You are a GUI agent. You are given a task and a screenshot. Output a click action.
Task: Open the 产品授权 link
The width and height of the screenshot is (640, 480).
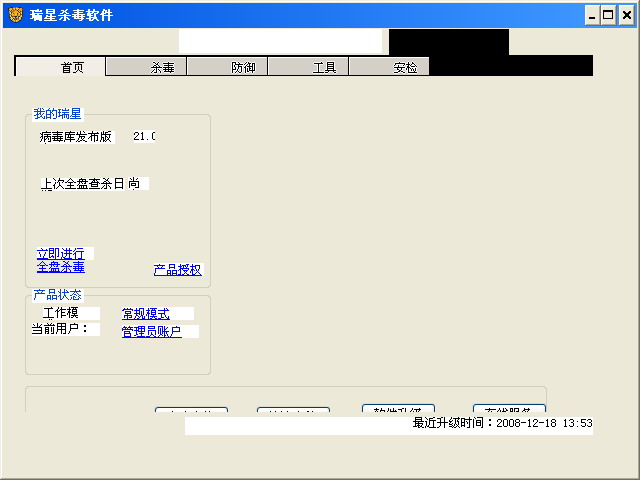pyautogui.click(x=178, y=270)
